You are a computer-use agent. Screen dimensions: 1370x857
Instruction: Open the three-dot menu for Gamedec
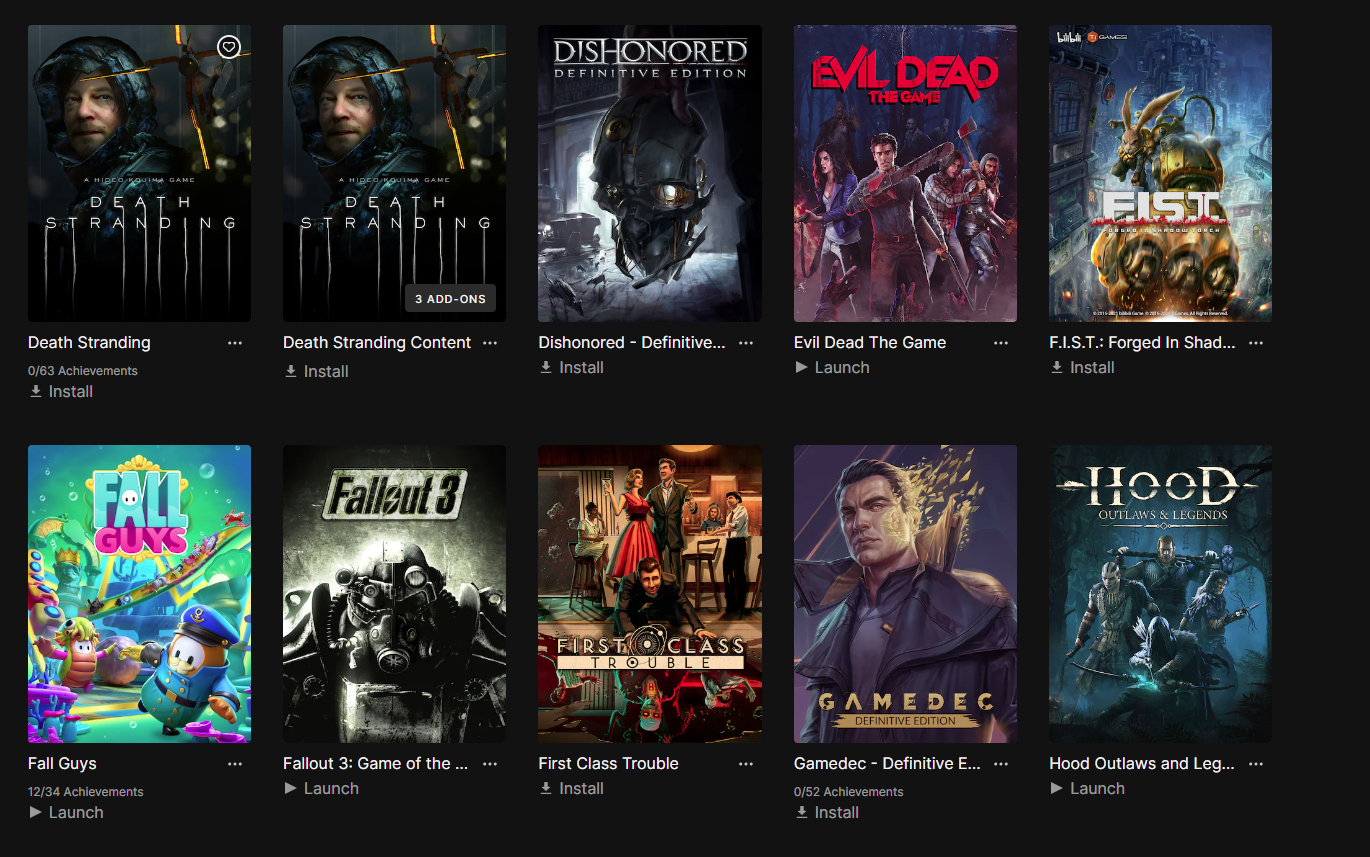1001,764
